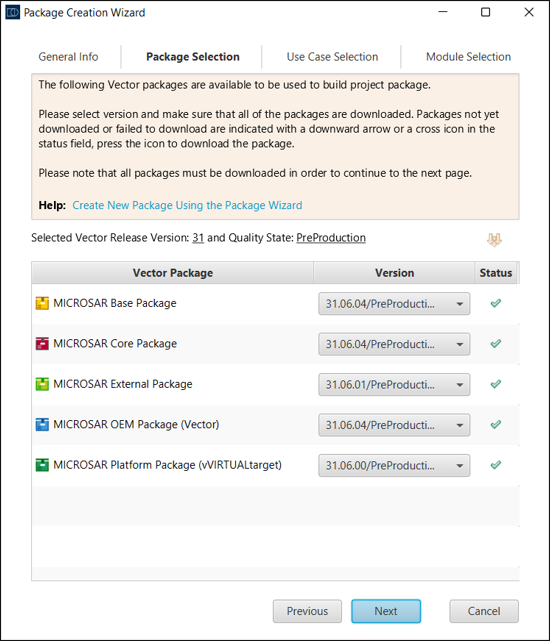
Task: Click the MICROSAR Platform Package dark green icon
Action: coord(42,465)
